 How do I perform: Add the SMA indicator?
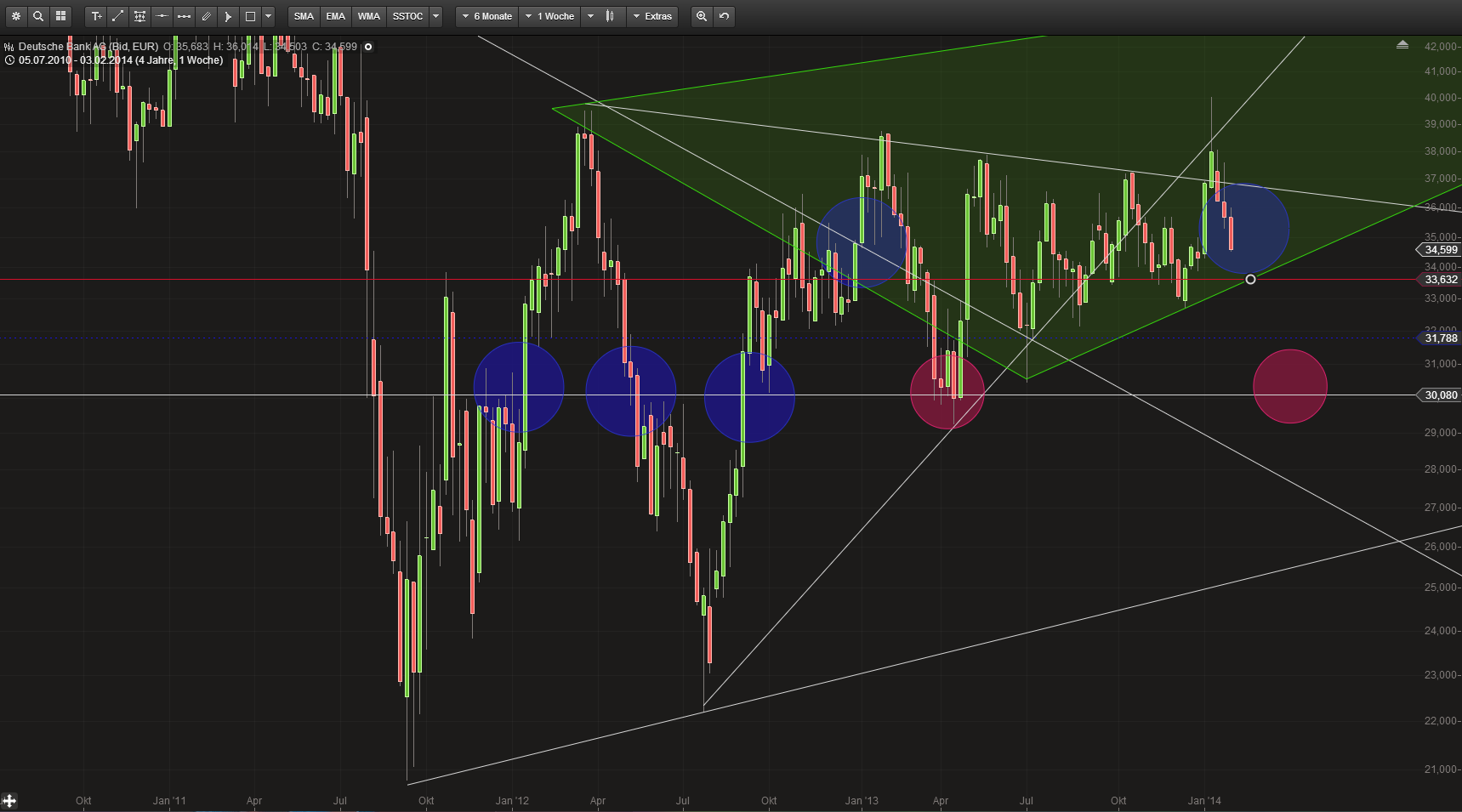303,15
